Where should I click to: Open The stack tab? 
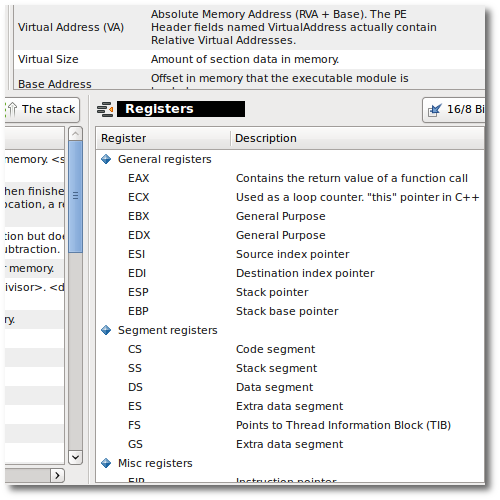[x=42, y=110]
